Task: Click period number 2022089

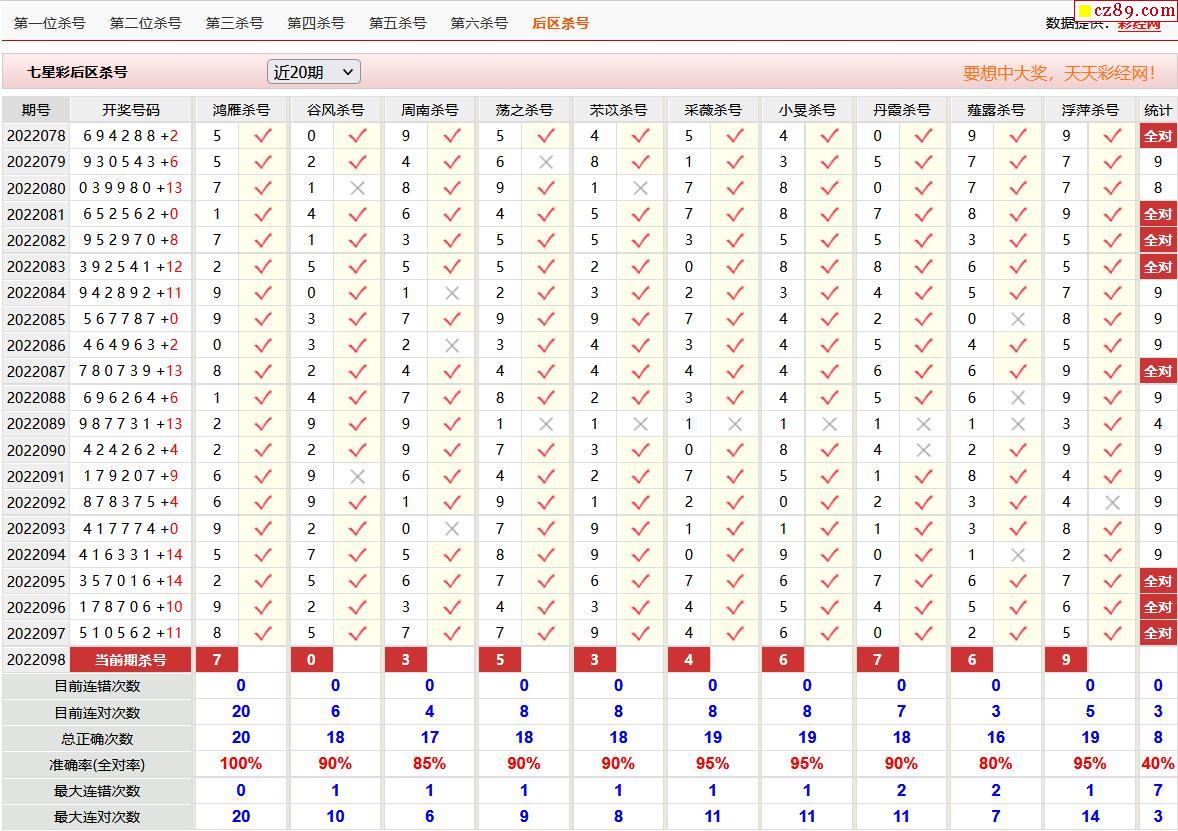Action: point(36,425)
